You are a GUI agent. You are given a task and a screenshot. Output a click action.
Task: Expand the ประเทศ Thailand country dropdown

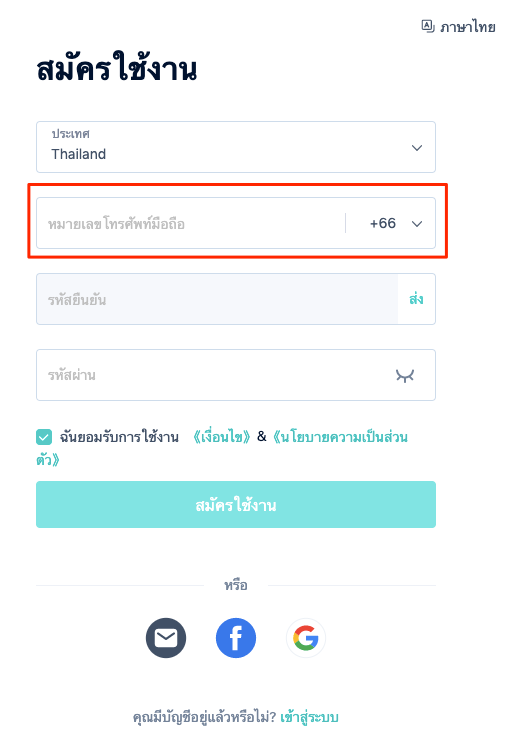pyautogui.click(x=236, y=147)
